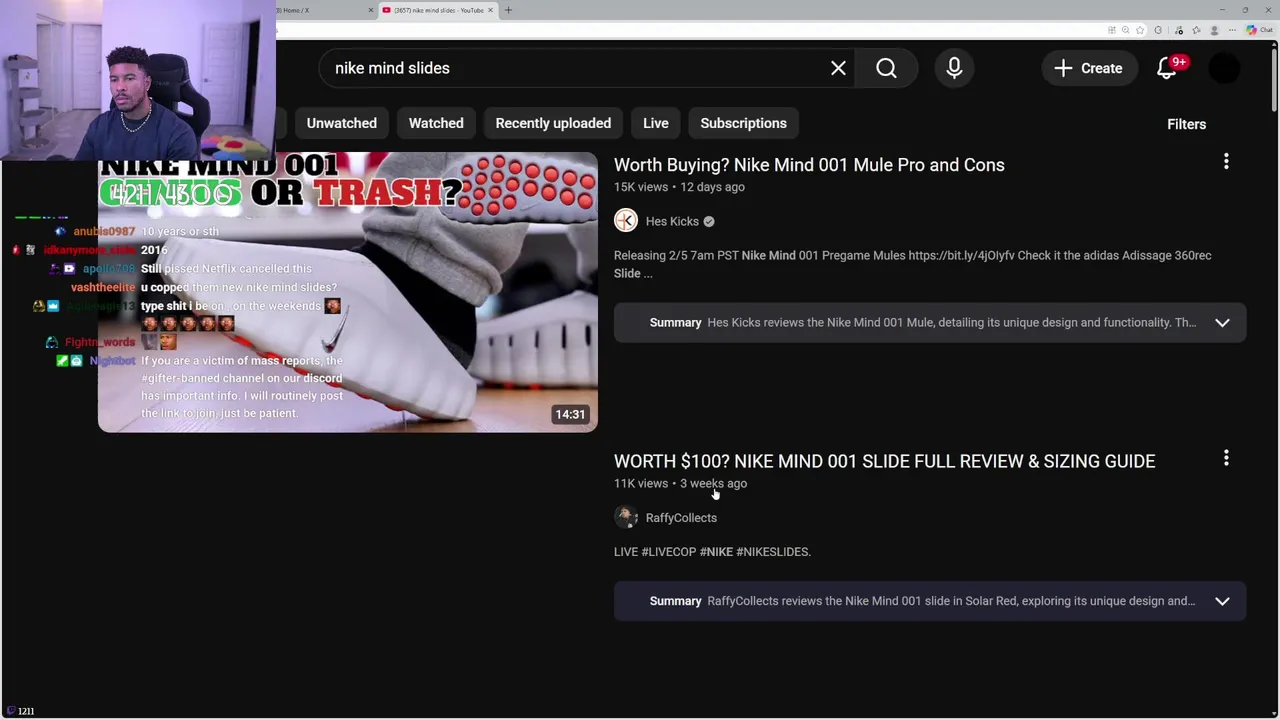This screenshot has width=1280, height=720.
Task: Open Worth Buying Nike Mind 001 video
Action: click(x=809, y=165)
